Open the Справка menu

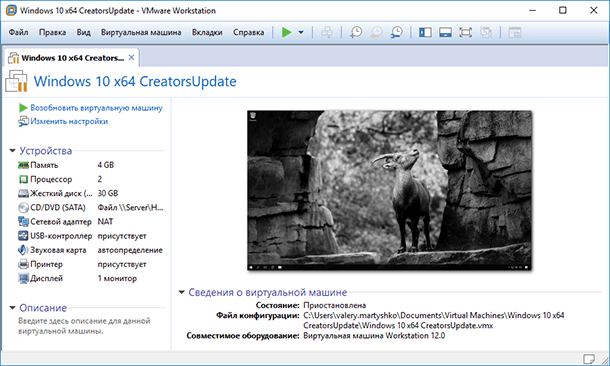coord(249,32)
